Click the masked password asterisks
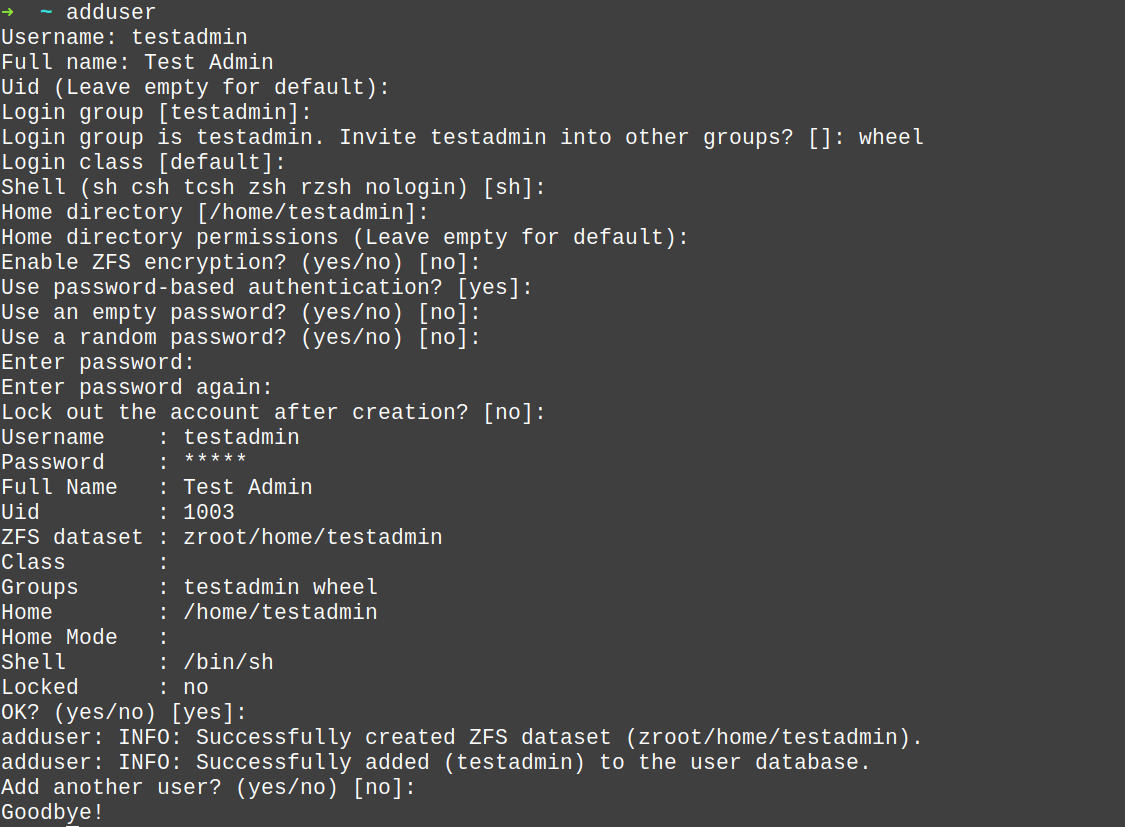The width and height of the screenshot is (1125, 827). 215,462
